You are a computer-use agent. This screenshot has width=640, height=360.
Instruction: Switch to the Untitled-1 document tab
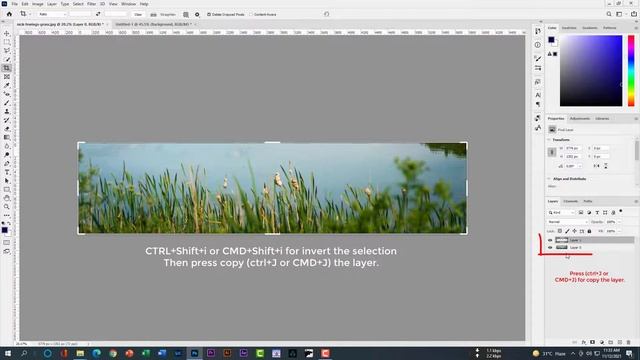tap(153, 24)
